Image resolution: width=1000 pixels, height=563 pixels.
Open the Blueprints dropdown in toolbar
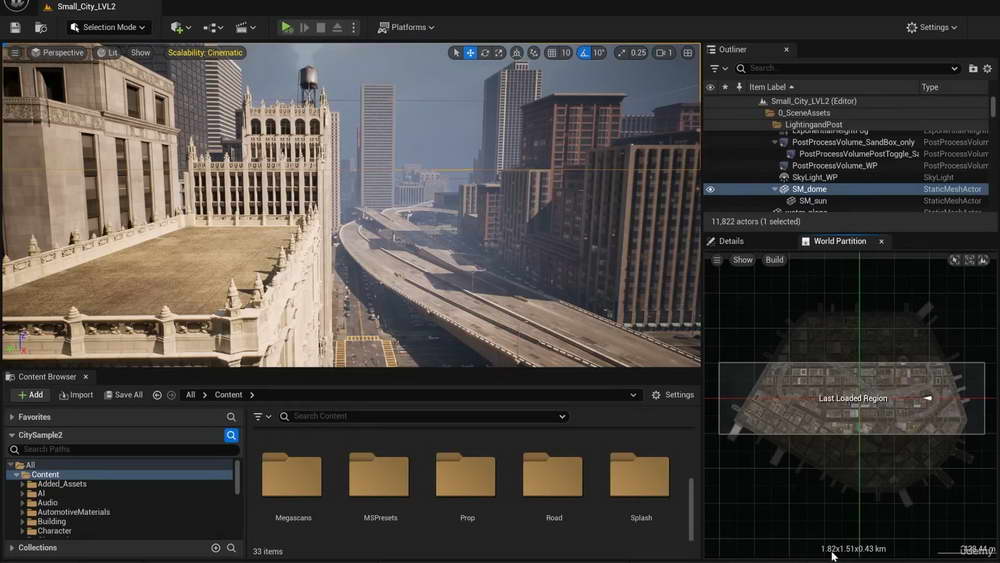pos(213,27)
